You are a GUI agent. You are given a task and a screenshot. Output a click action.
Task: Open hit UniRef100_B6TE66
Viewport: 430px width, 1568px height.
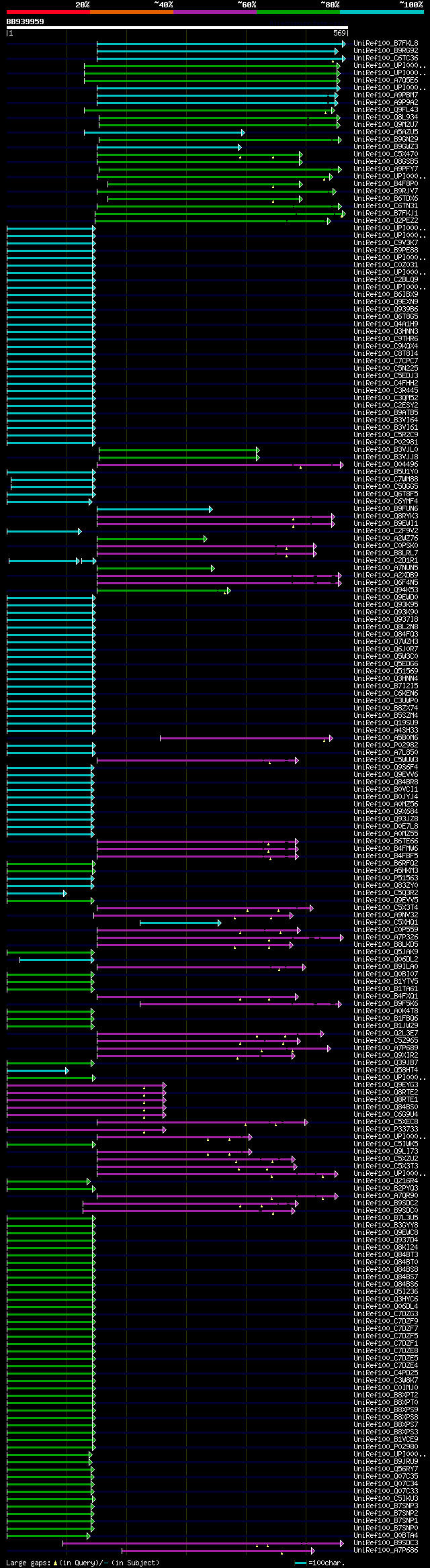pos(386,841)
